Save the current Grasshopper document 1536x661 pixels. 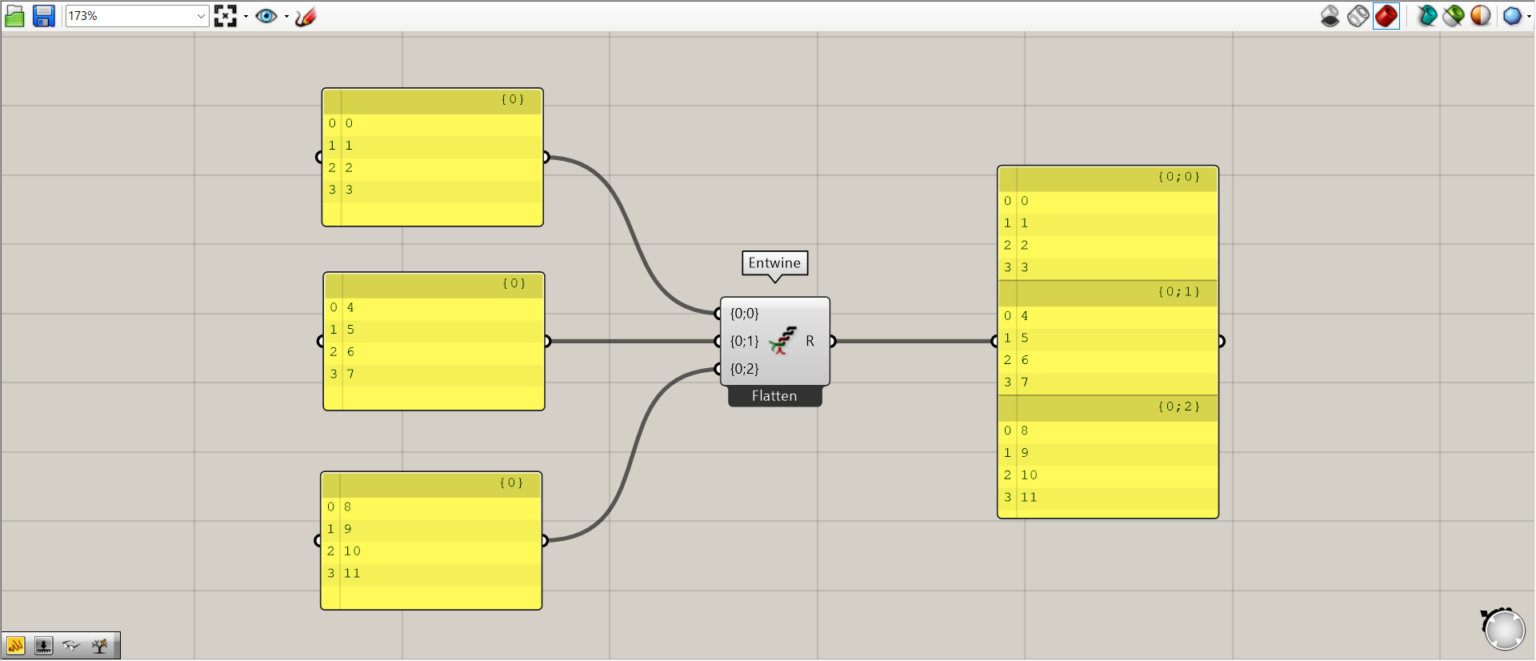pyautogui.click(x=43, y=15)
